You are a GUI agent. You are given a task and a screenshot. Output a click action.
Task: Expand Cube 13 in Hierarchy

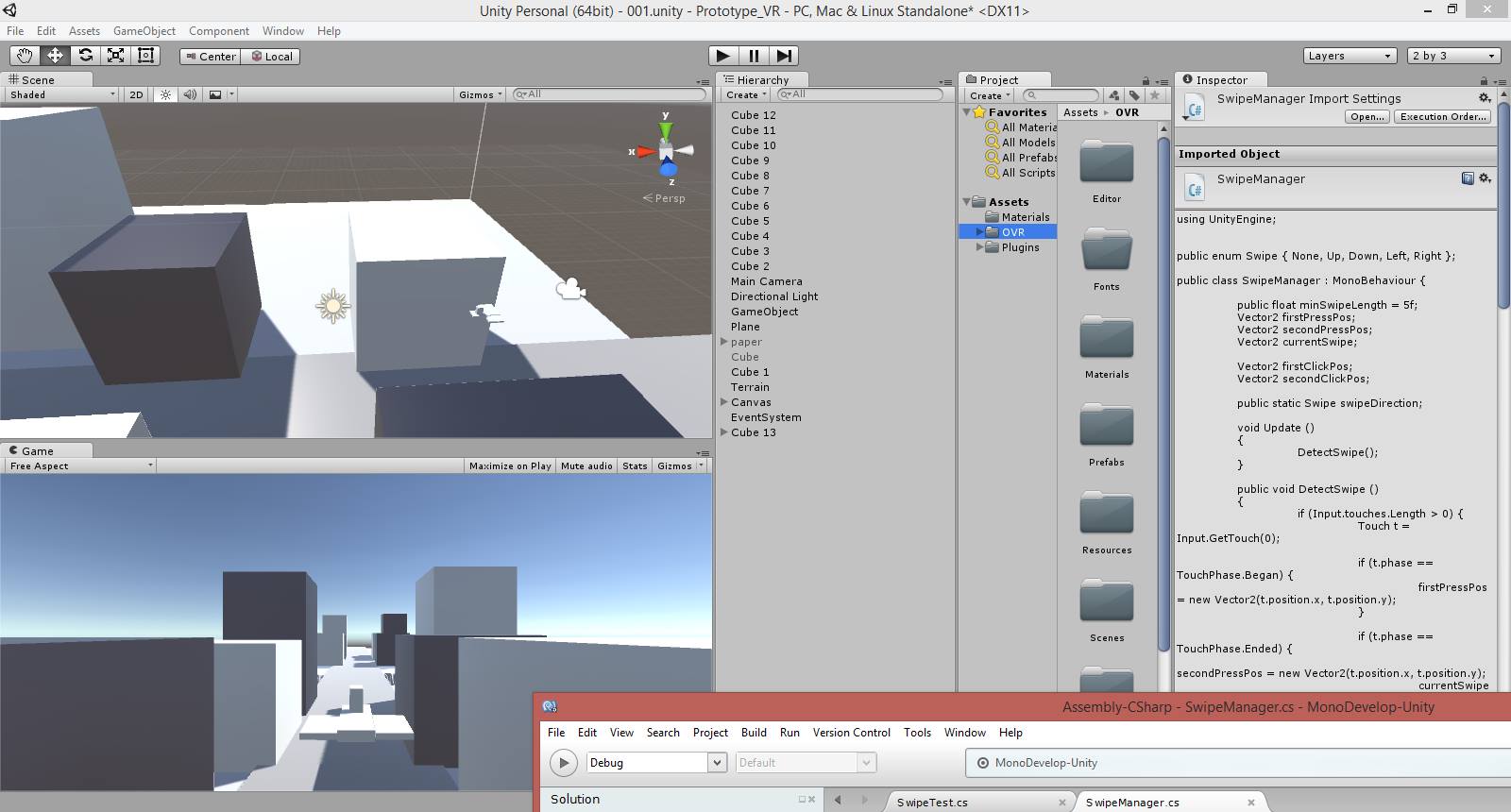pos(724,432)
